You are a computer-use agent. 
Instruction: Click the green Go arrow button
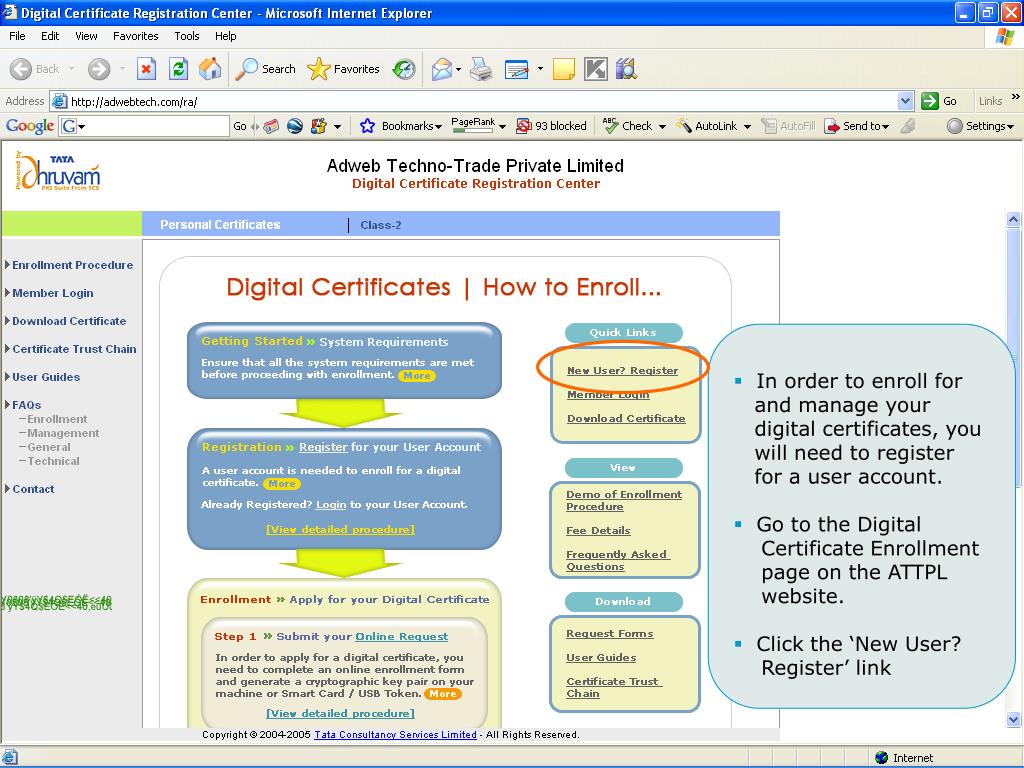coord(930,101)
